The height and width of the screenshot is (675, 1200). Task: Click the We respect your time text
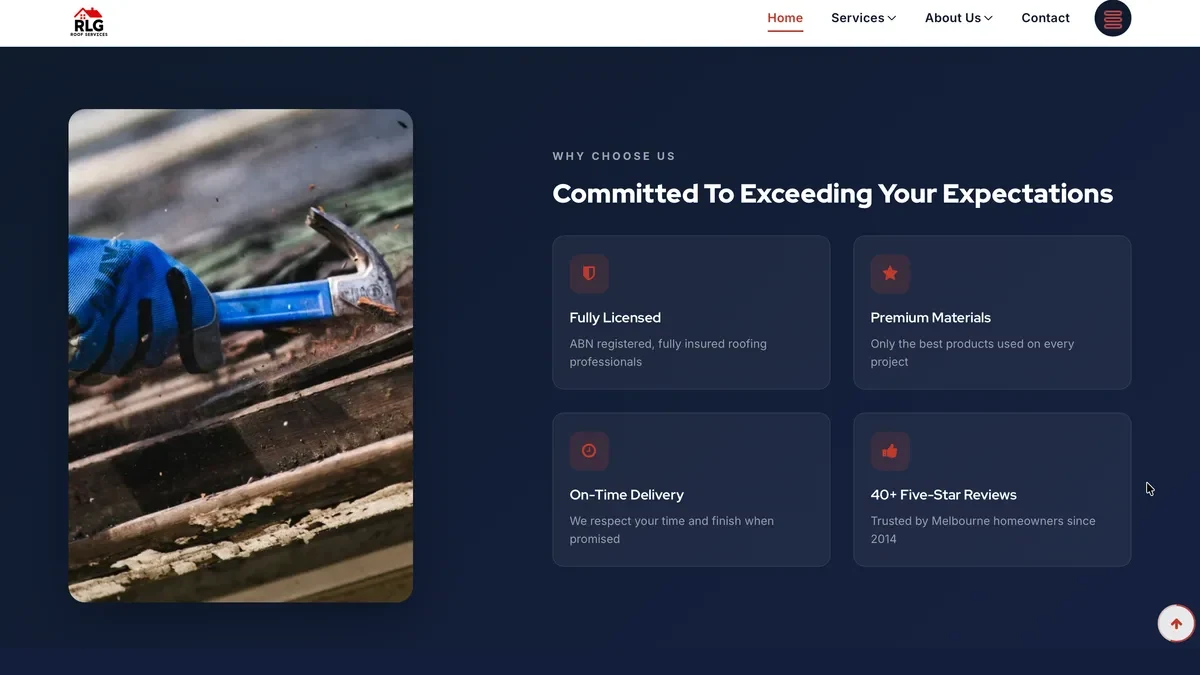coord(672,530)
